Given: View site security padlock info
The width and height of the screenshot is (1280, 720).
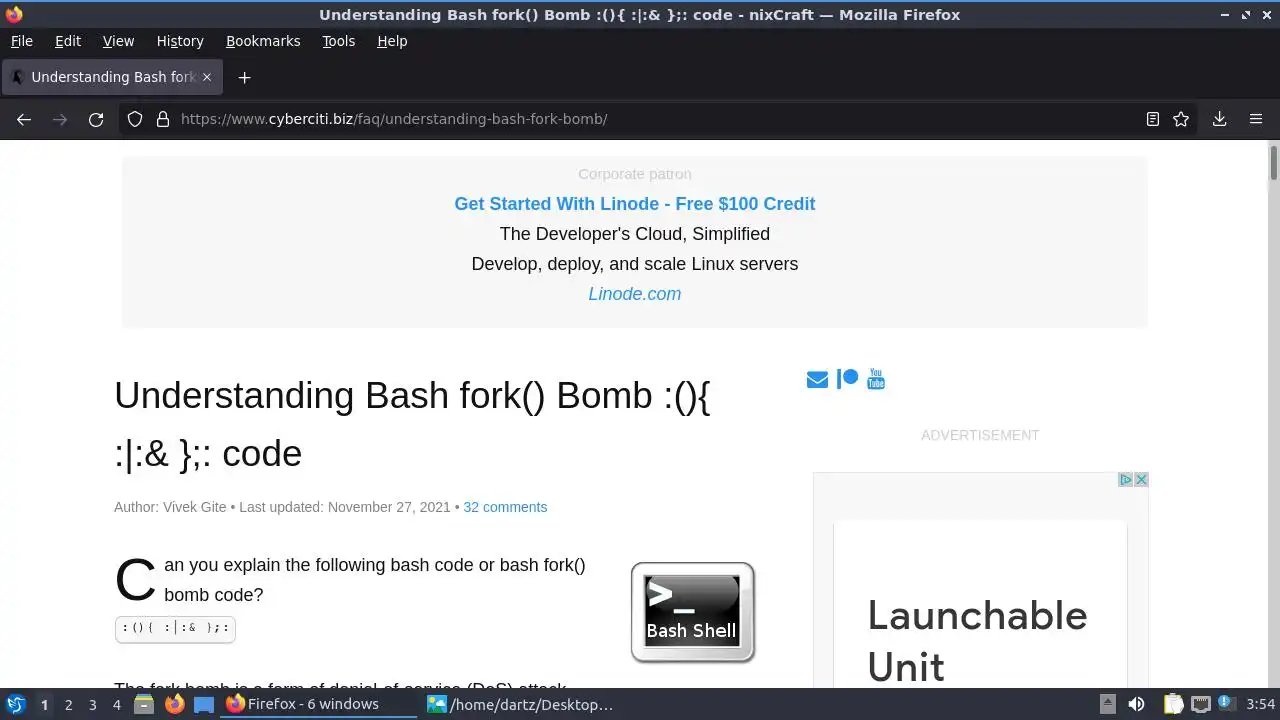Looking at the screenshot, I should [163, 119].
